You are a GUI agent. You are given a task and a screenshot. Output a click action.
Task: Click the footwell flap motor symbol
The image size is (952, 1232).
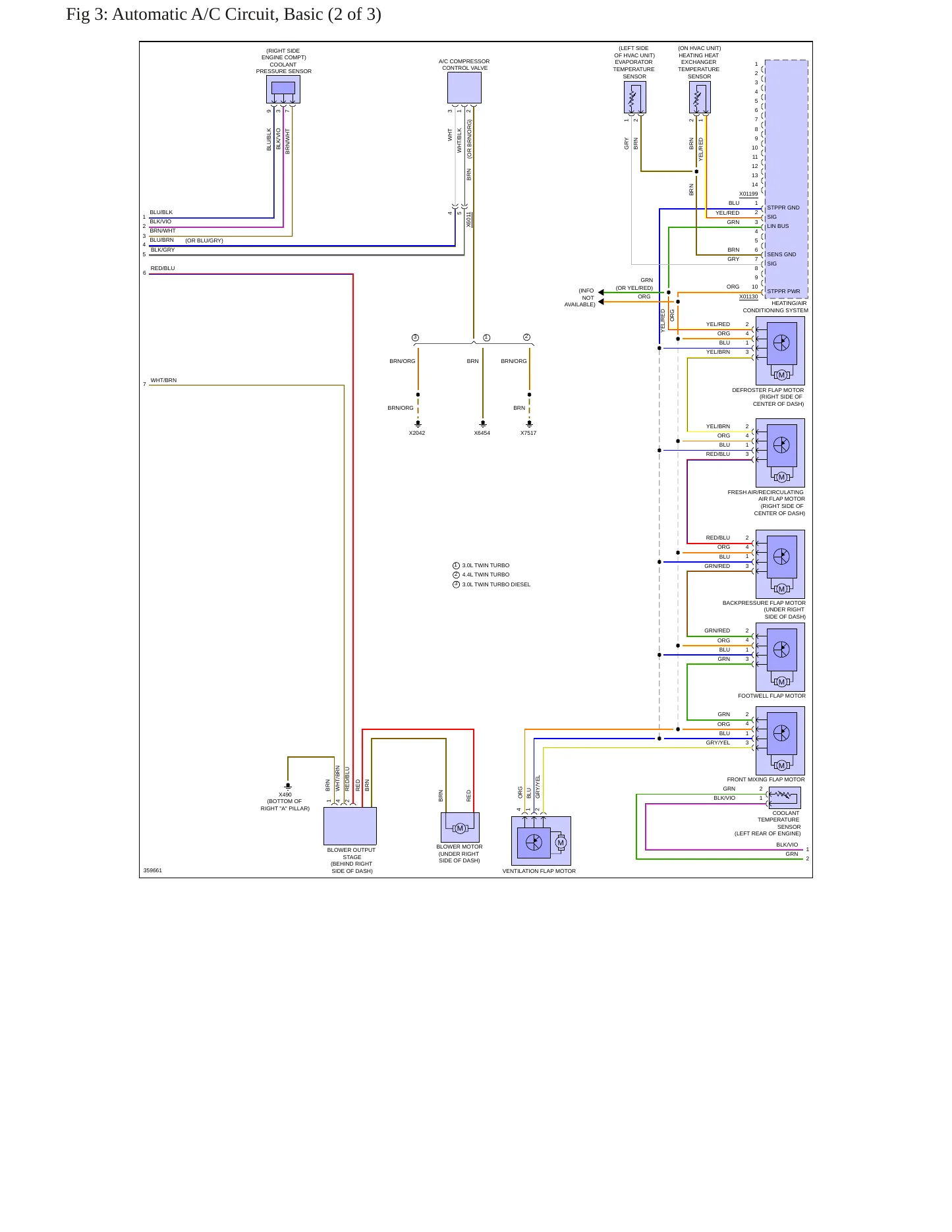tap(780, 657)
